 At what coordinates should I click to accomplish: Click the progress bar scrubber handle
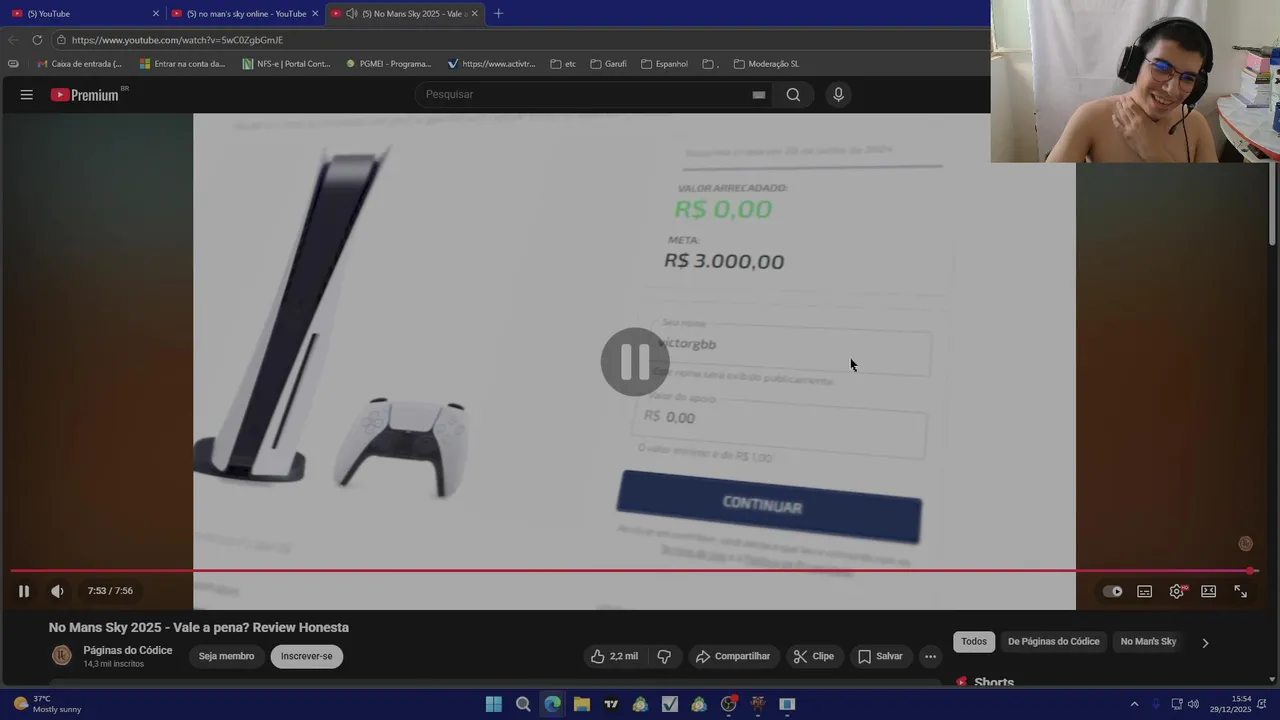pos(1250,571)
